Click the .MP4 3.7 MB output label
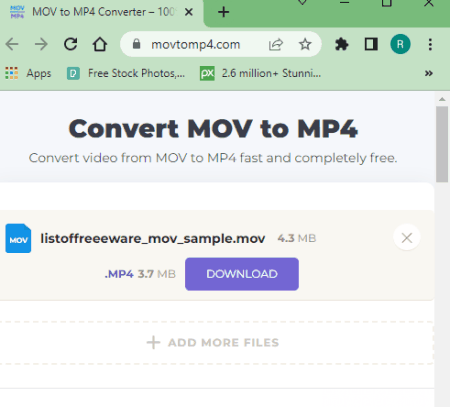Viewport: 450px width, 407px height. (x=140, y=274)
